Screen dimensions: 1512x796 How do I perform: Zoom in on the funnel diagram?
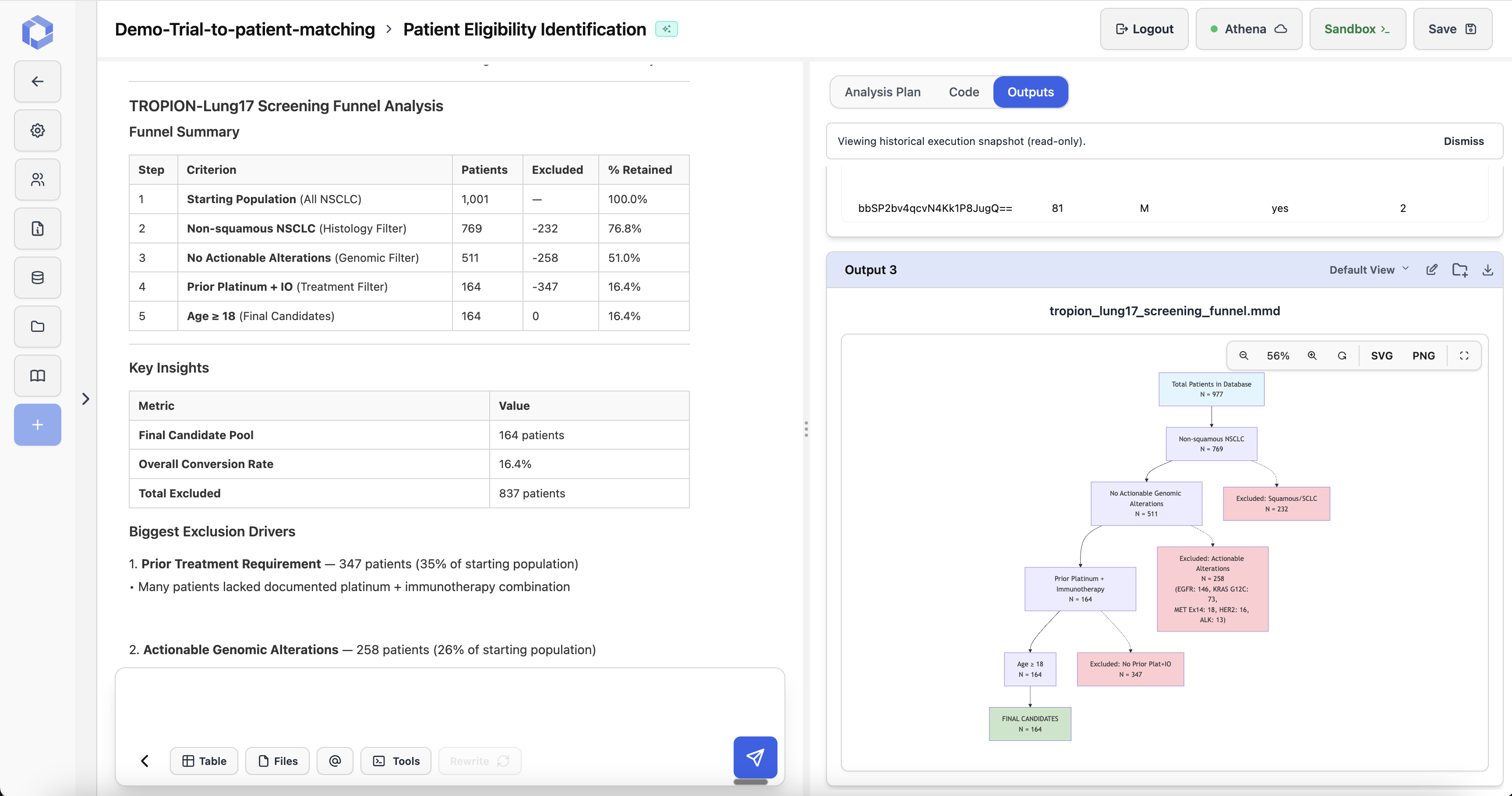pyautogui.click(x=1312, y=356)
